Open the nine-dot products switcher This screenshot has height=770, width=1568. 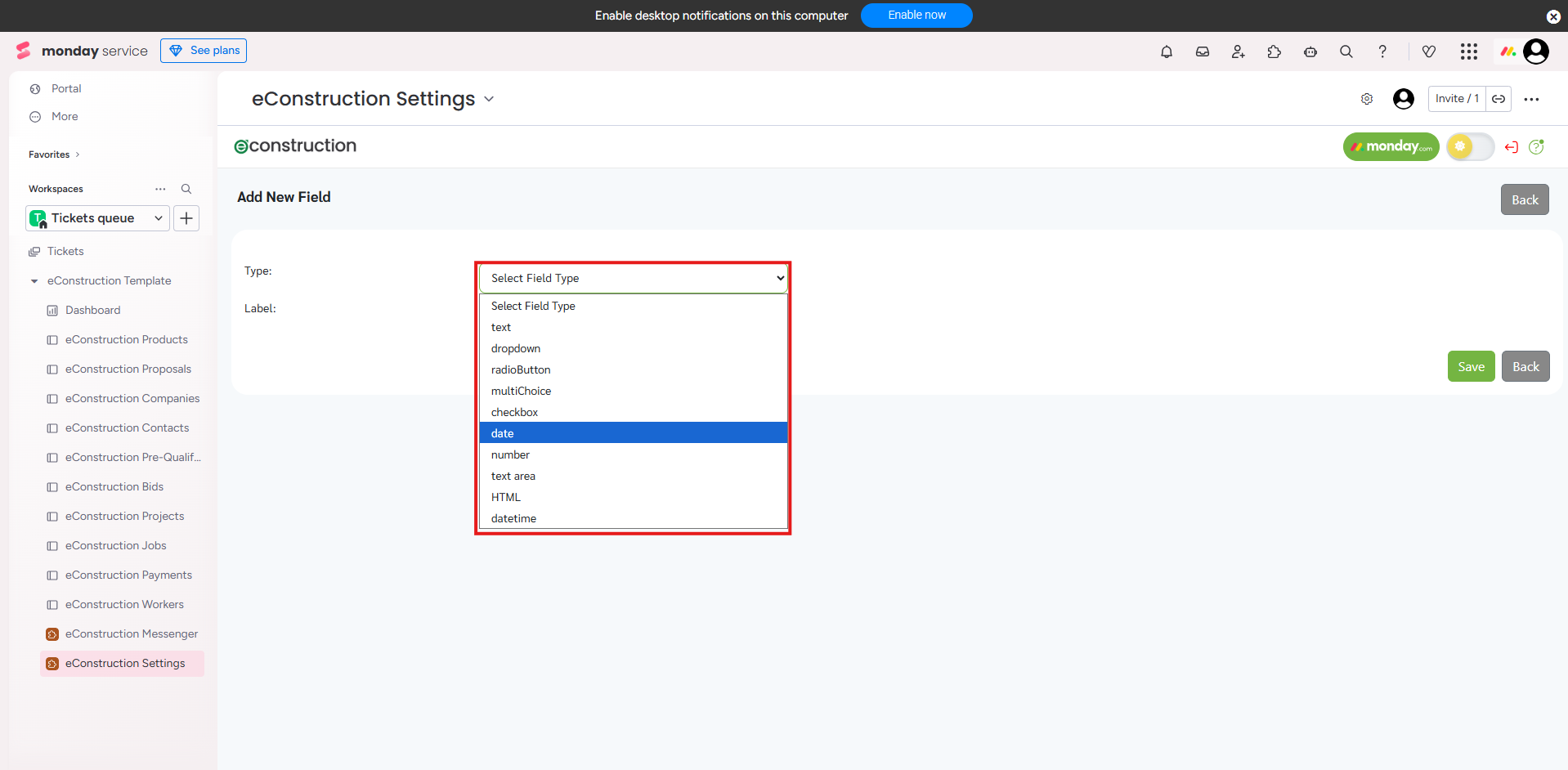1468,51
